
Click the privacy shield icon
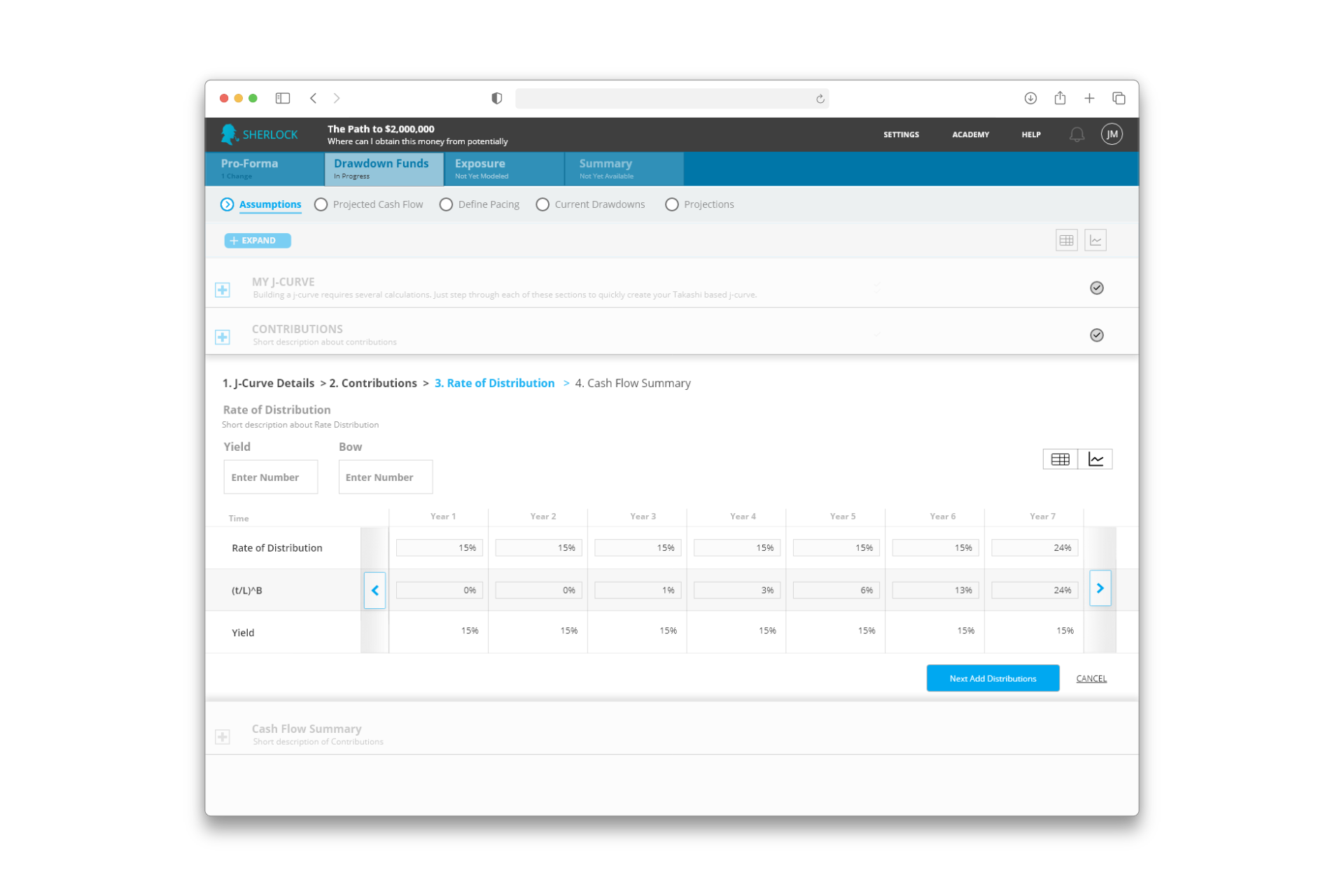pos(496,98)
